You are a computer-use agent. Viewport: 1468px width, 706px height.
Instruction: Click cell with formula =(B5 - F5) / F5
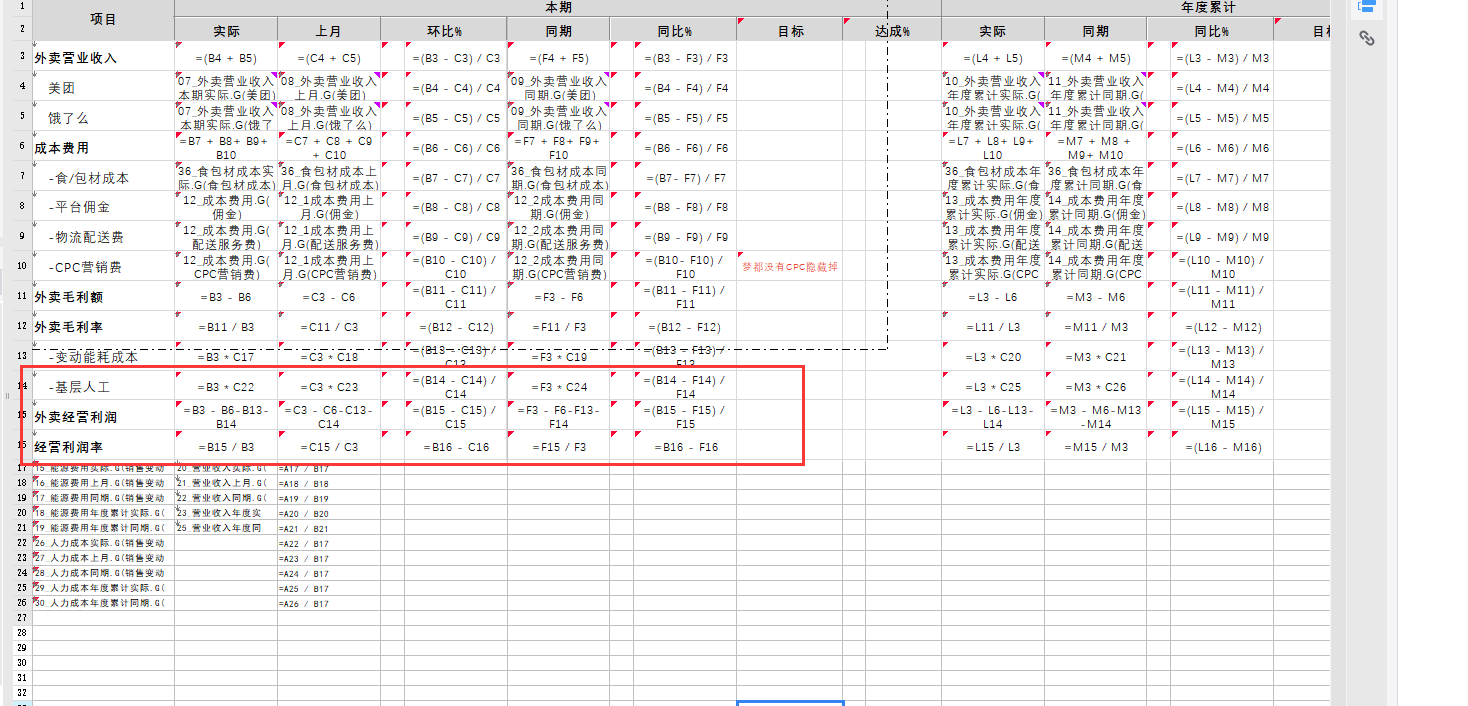pyautogui.click(x=686, y=118)
